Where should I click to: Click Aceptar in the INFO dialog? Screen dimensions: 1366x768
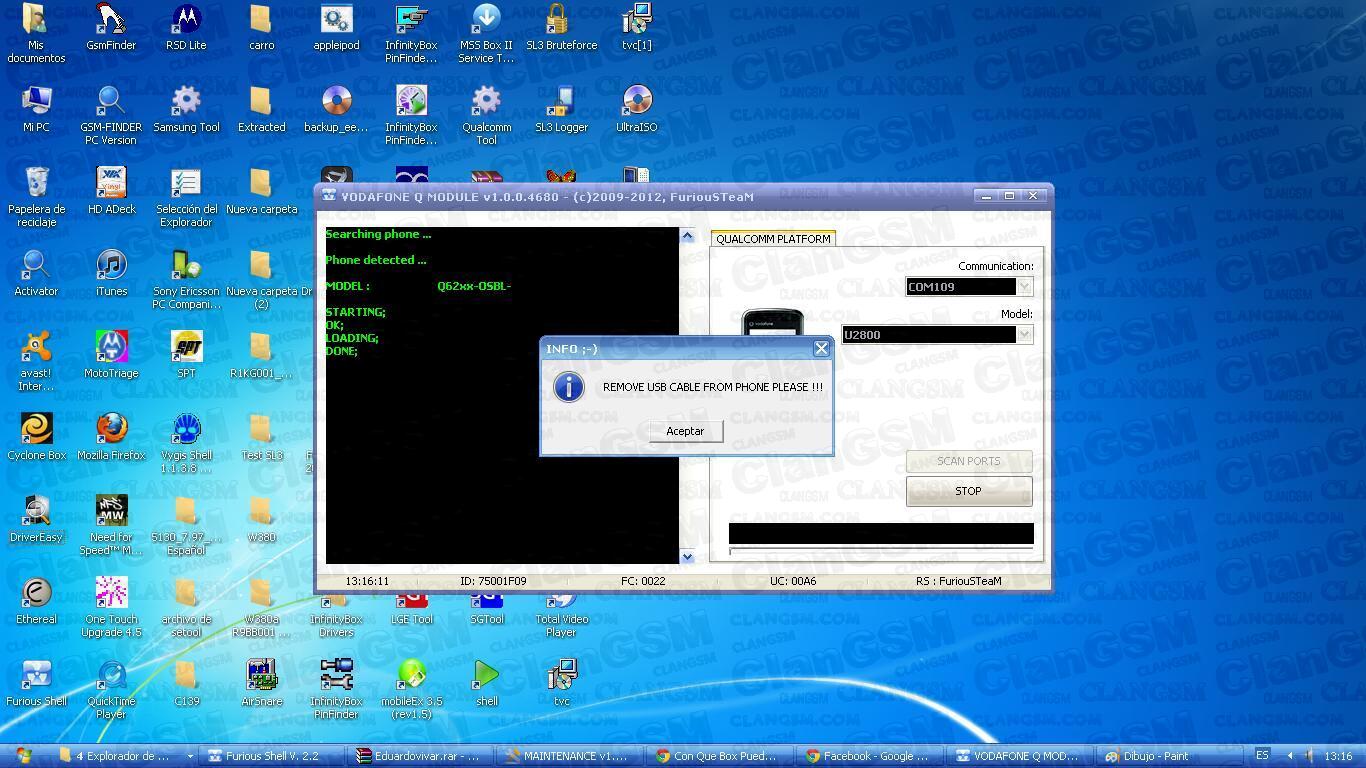(685, 431)
